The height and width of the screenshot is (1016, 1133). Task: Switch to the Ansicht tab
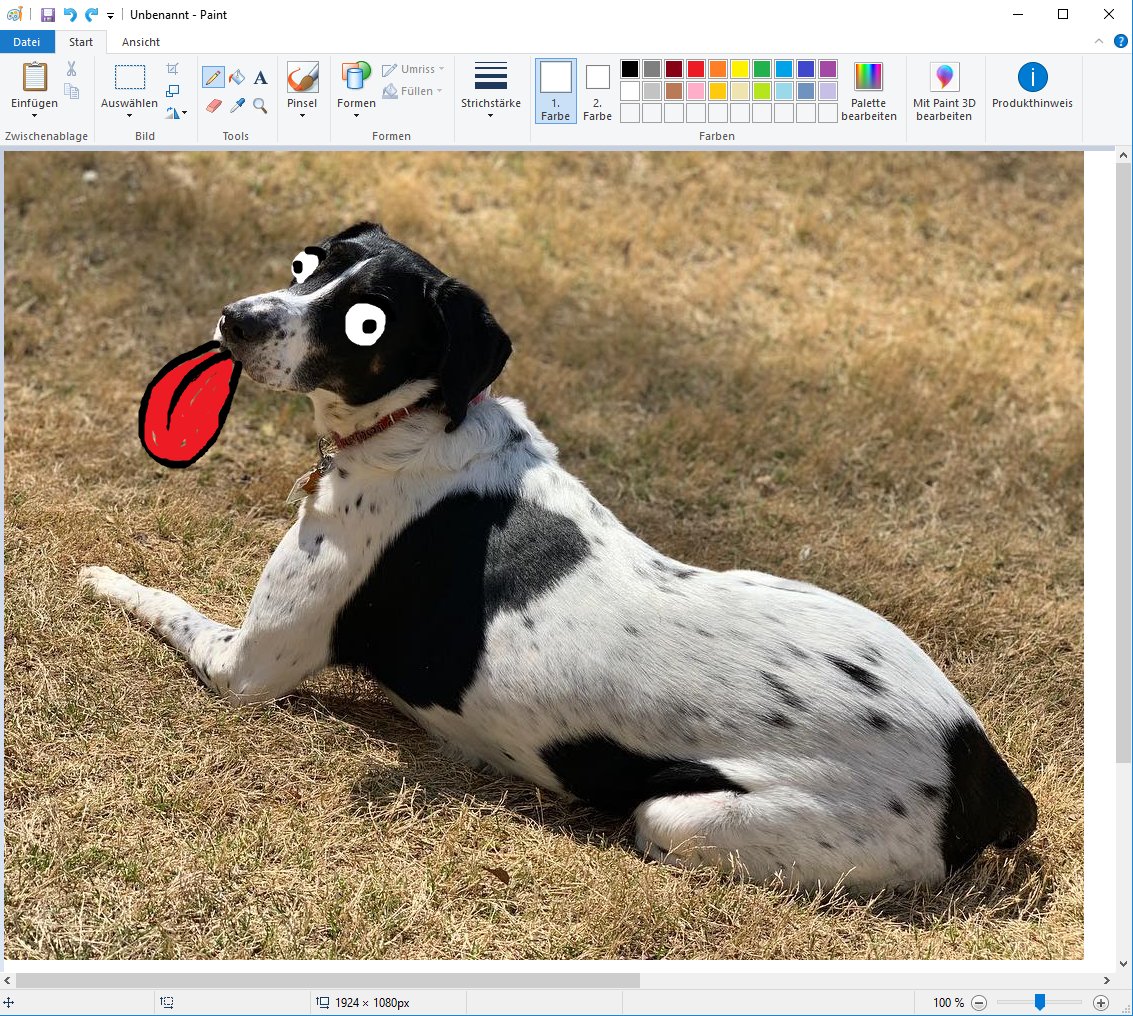pos(141,42)
